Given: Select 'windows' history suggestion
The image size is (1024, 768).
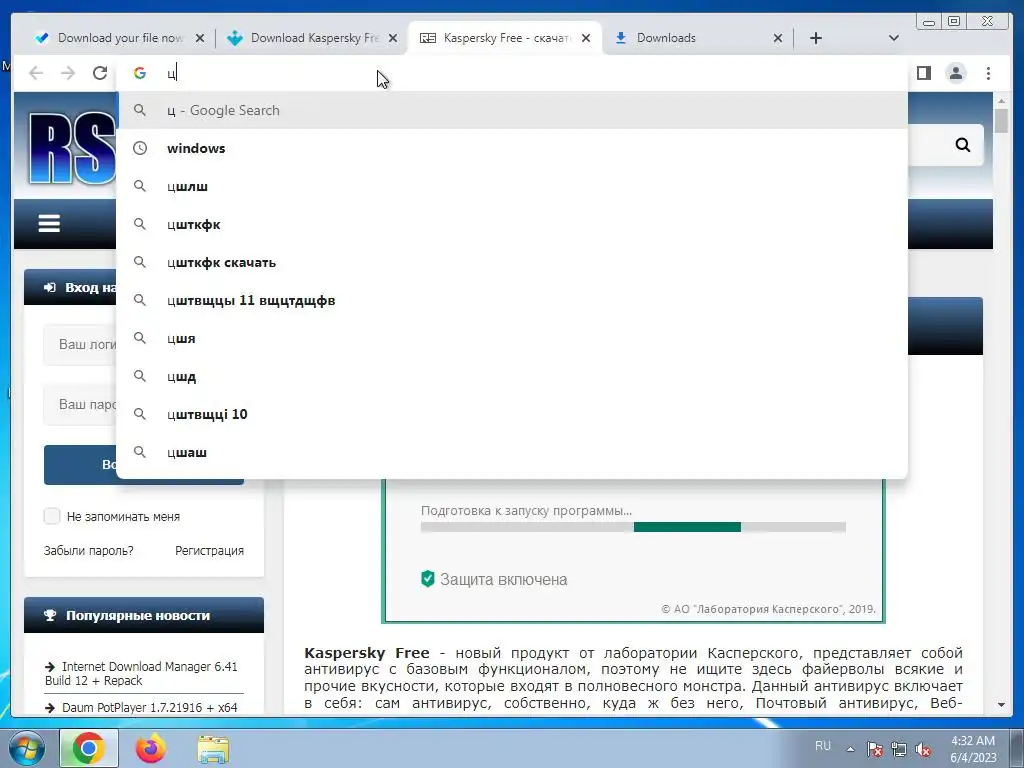Looking at the screenshot, I should click(x=512, y=148).
